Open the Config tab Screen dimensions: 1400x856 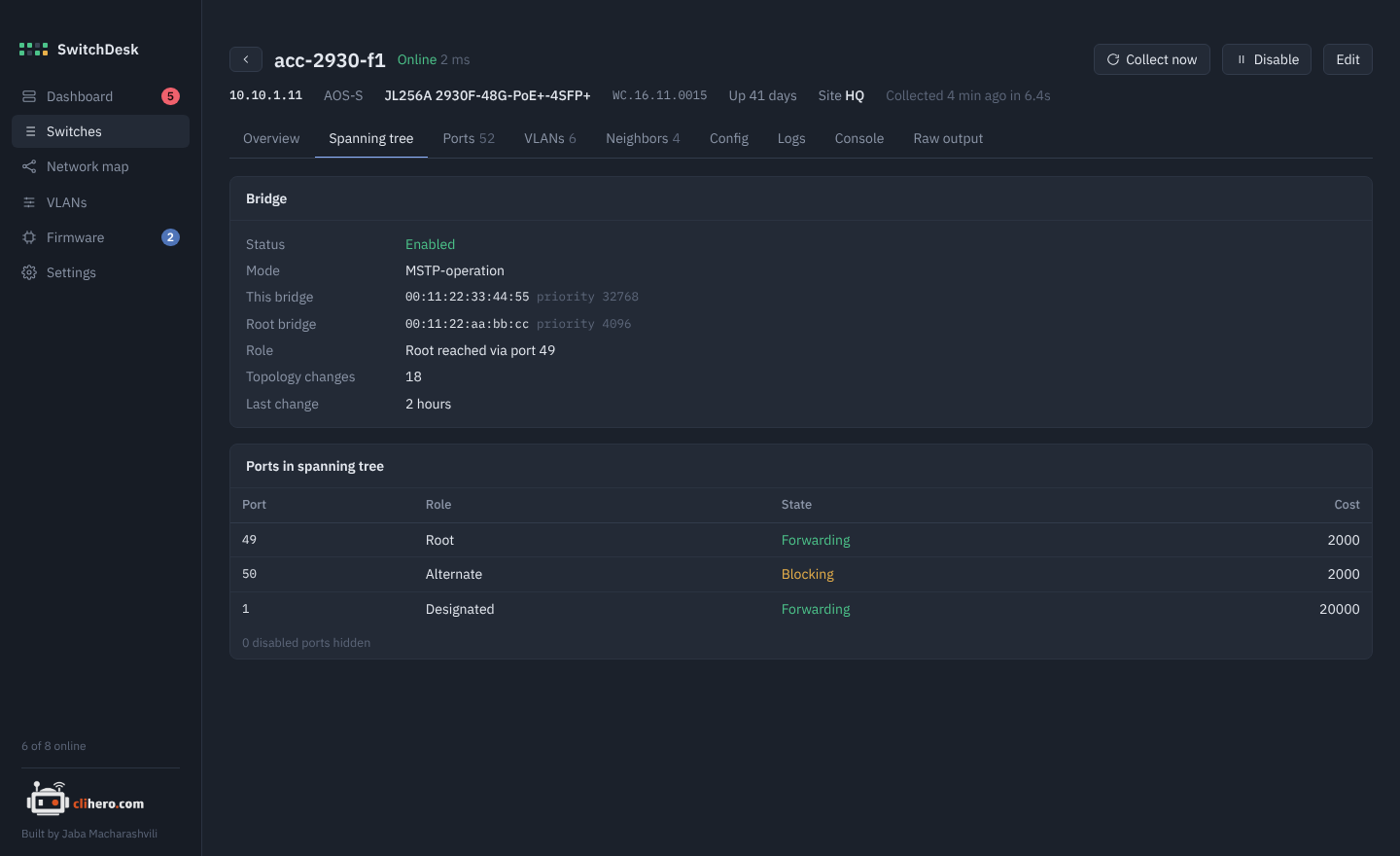pos(729,138)
